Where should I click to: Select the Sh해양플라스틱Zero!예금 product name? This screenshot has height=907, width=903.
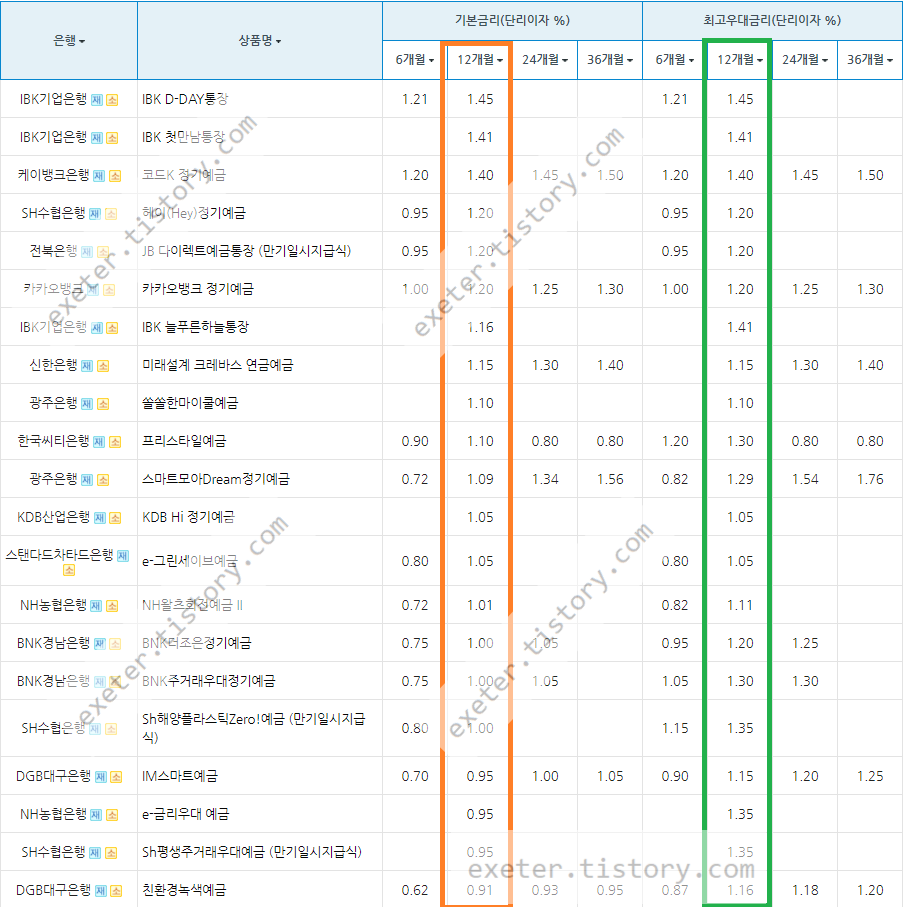(254, 728)
